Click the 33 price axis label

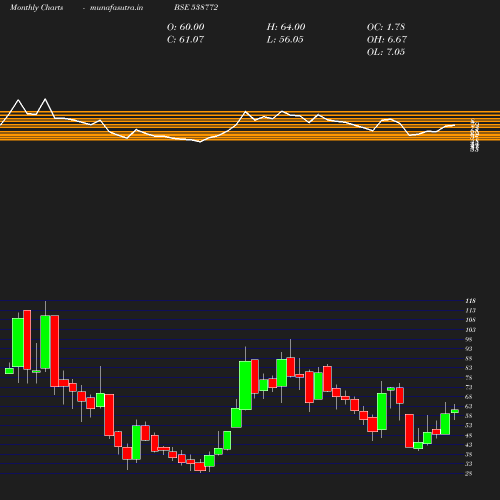469,464
